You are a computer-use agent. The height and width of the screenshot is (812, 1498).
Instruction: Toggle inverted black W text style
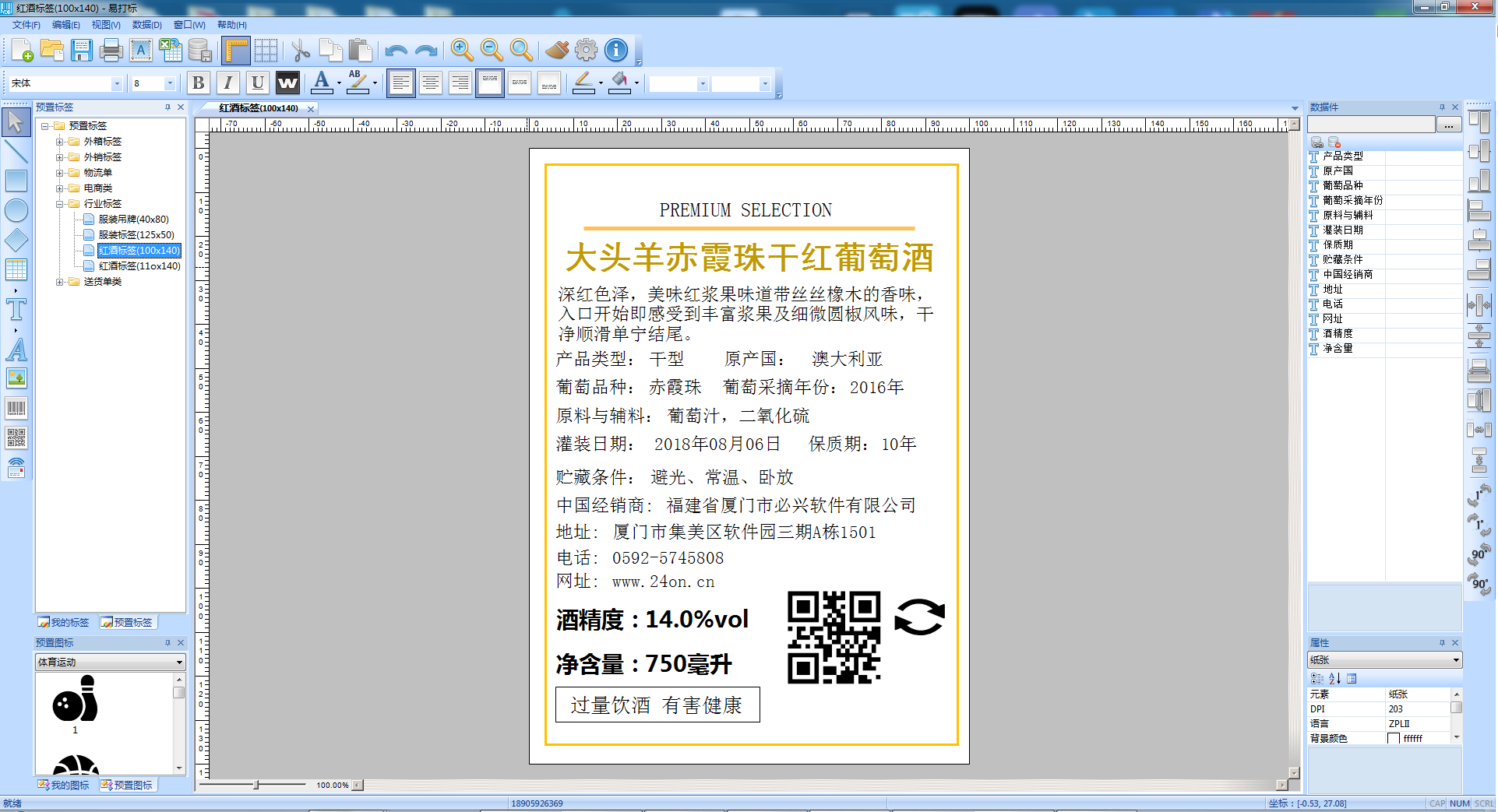pyautogui.click(x=287, y=83)
